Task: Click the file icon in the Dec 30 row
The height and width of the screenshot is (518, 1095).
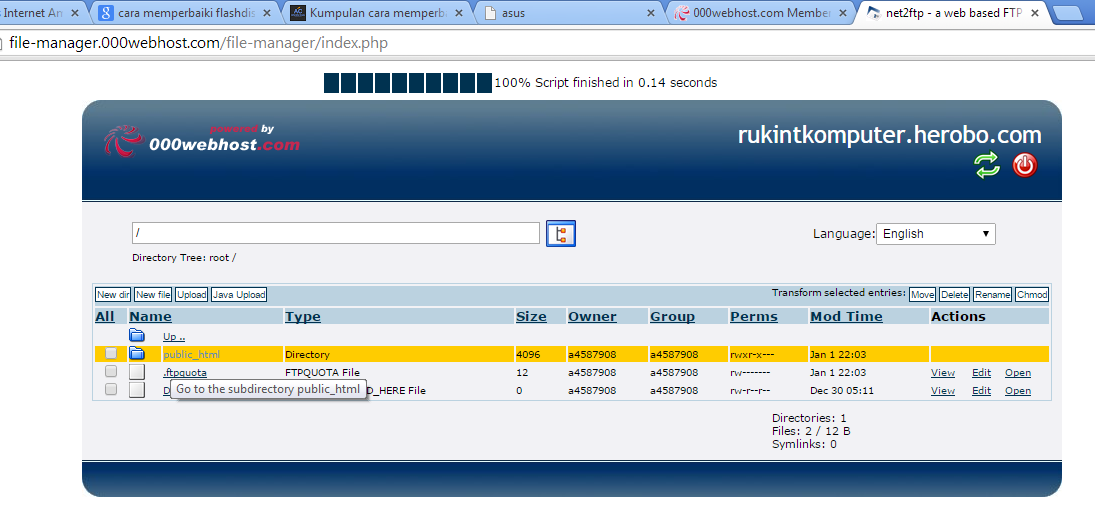Action: [137, 390]
